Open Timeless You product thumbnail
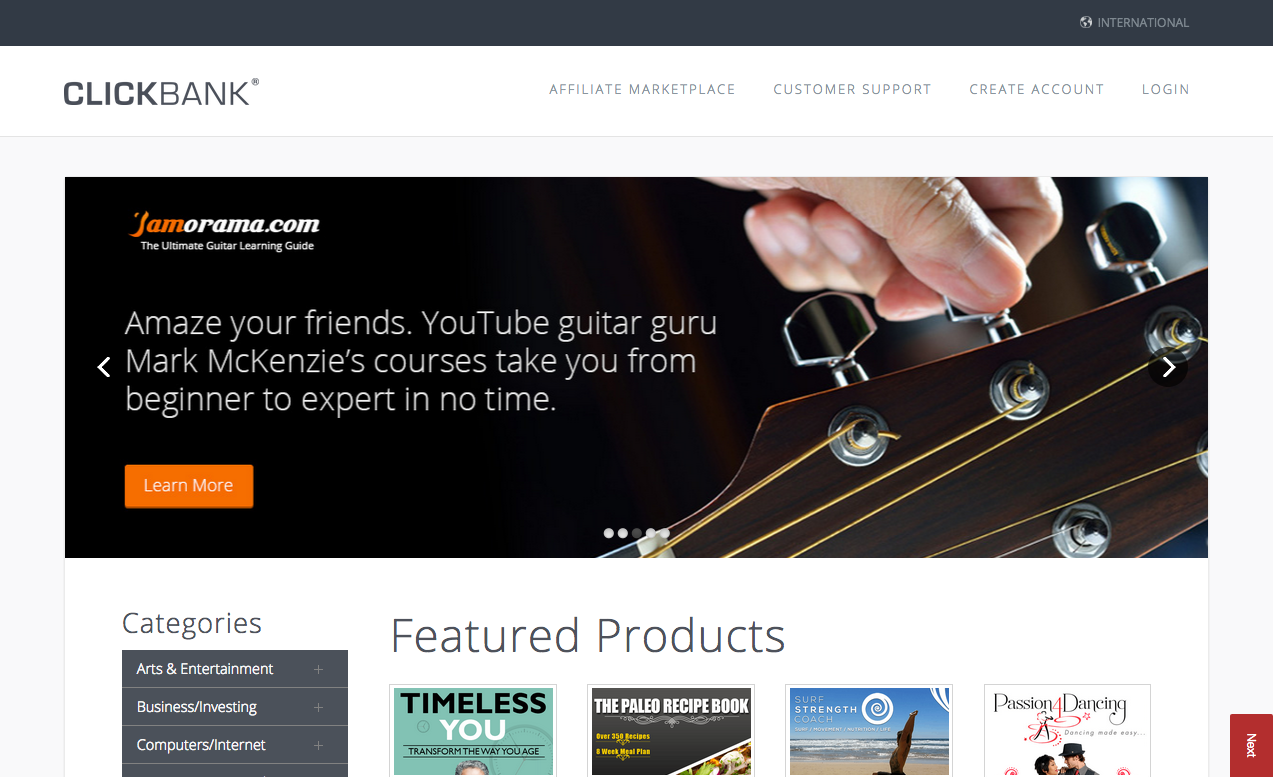 coord(473,731)
